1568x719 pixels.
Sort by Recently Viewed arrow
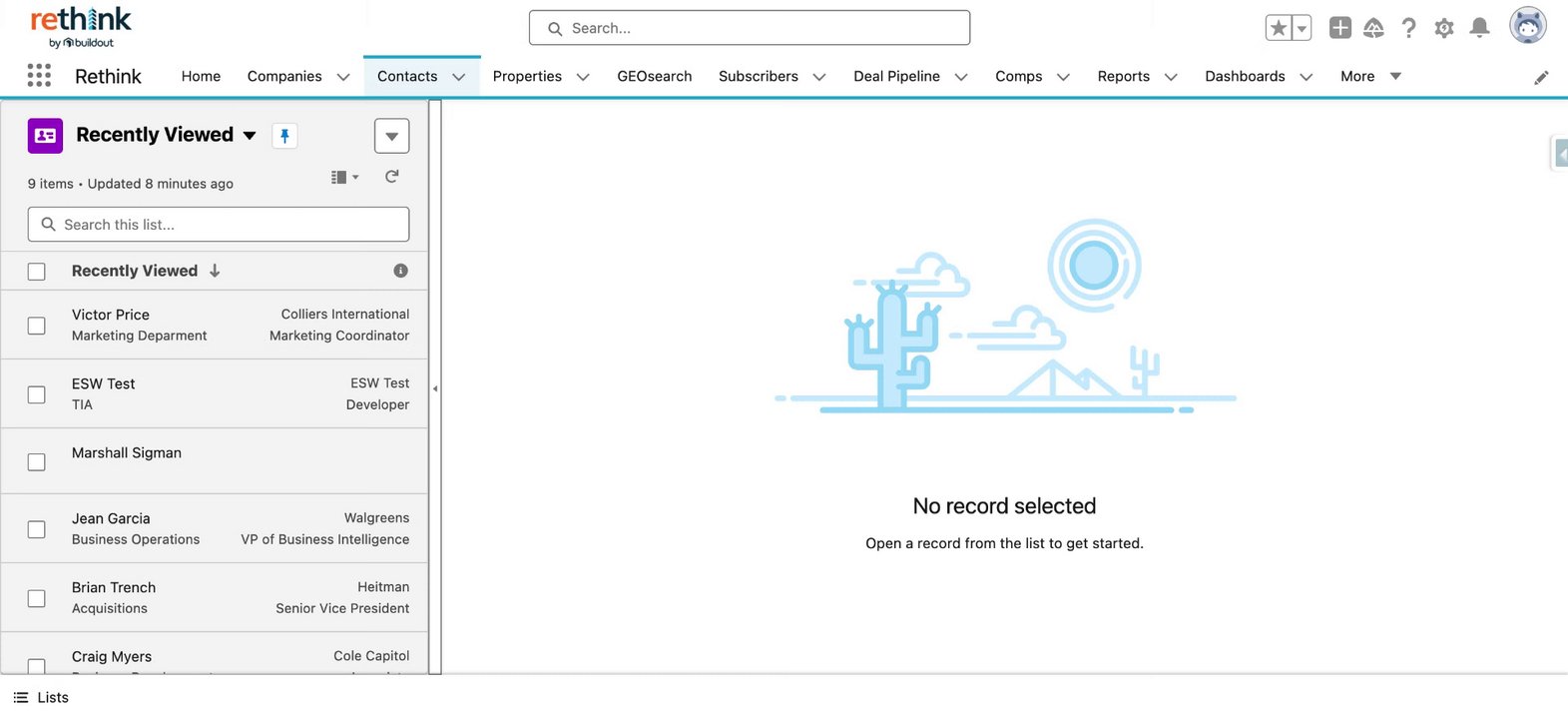click(215, 271)
